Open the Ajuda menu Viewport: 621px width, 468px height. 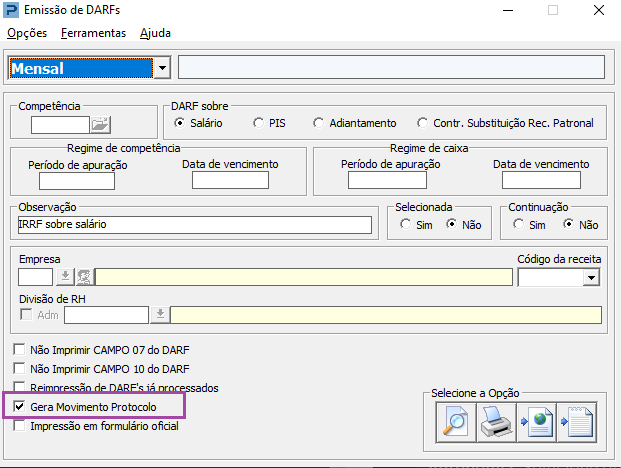pyautogui.click(x=155, y=33)
